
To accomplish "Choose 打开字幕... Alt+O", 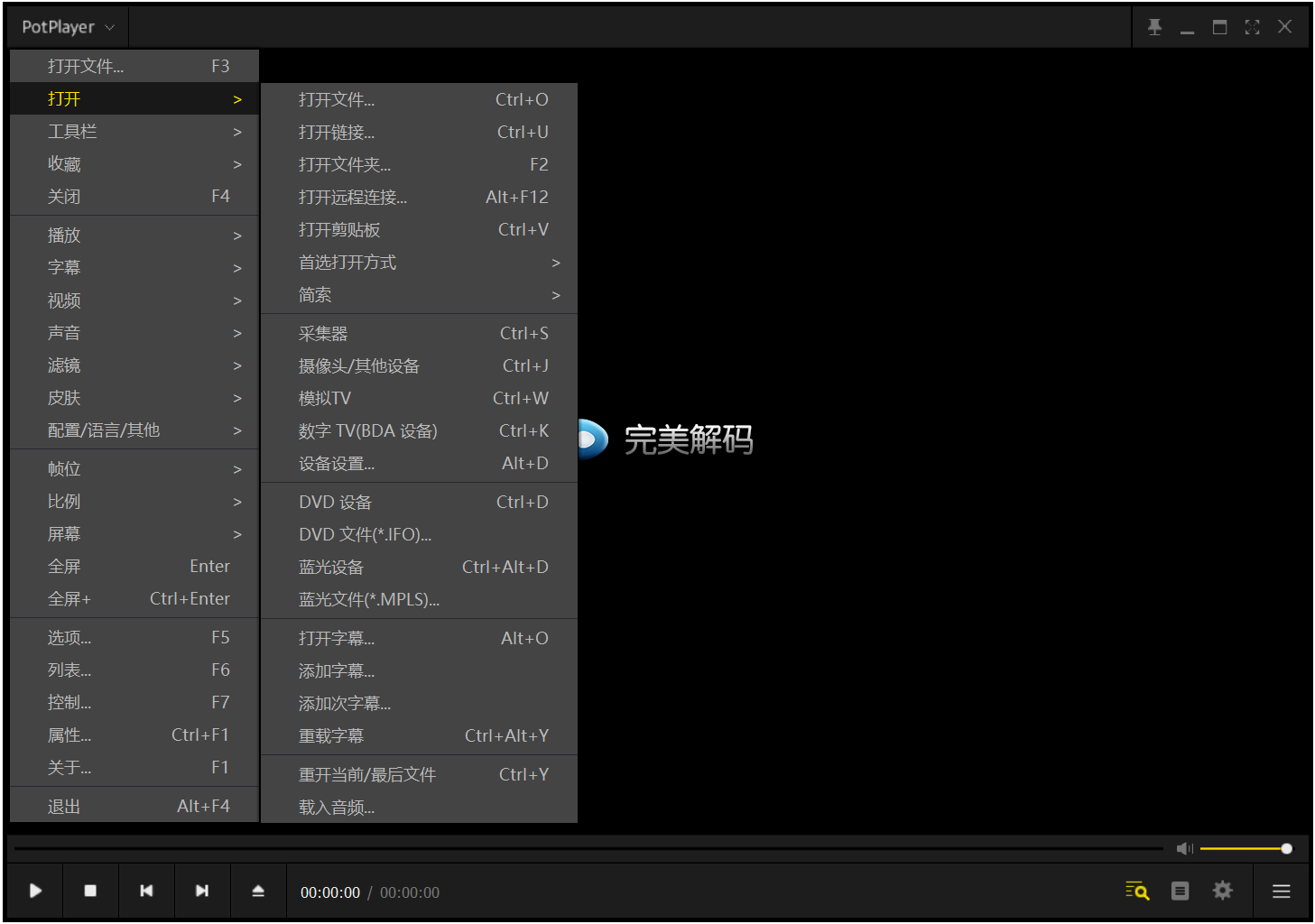I will [419, 639].
